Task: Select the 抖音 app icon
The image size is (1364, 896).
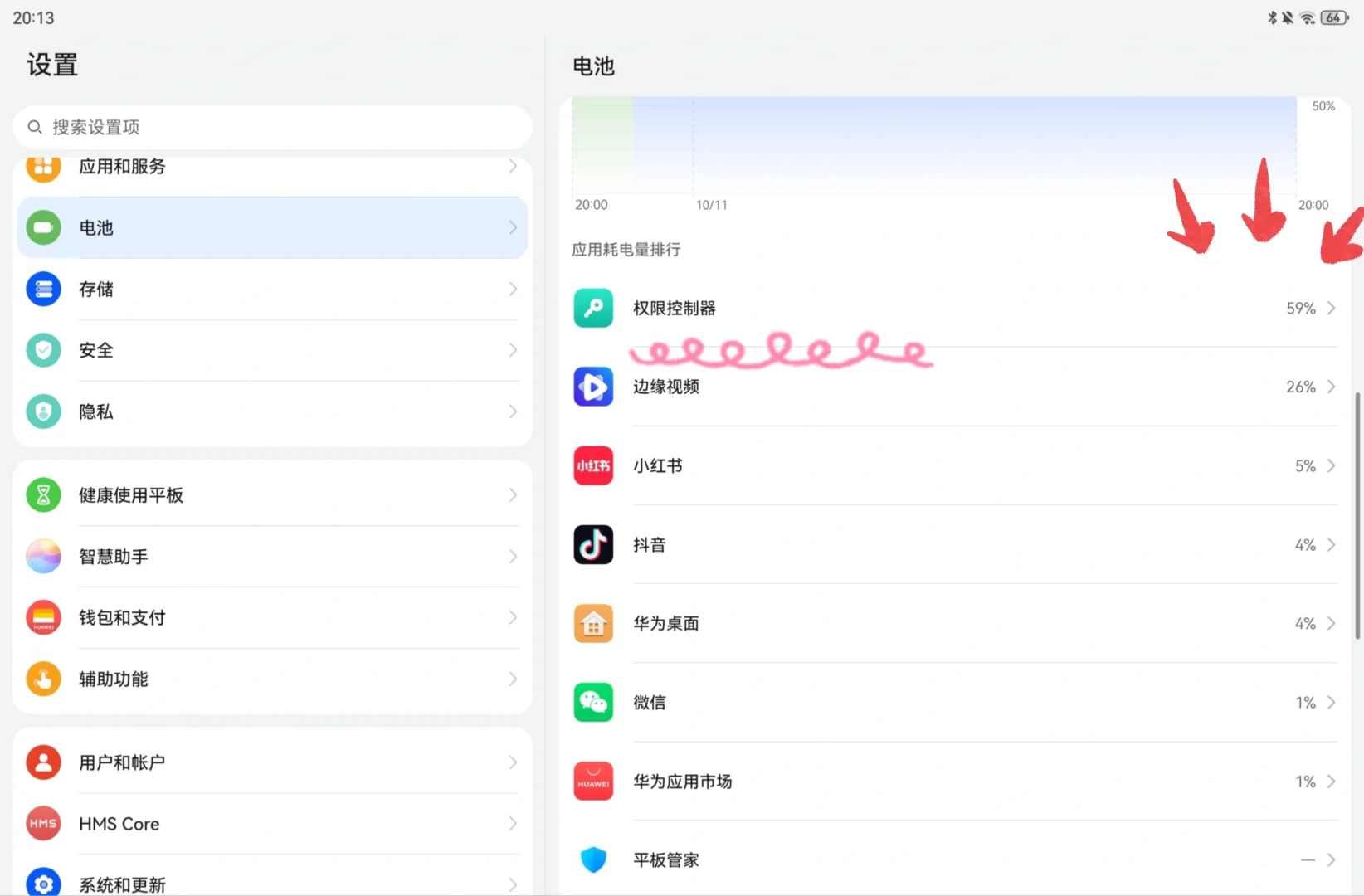Action: (593, 544)
